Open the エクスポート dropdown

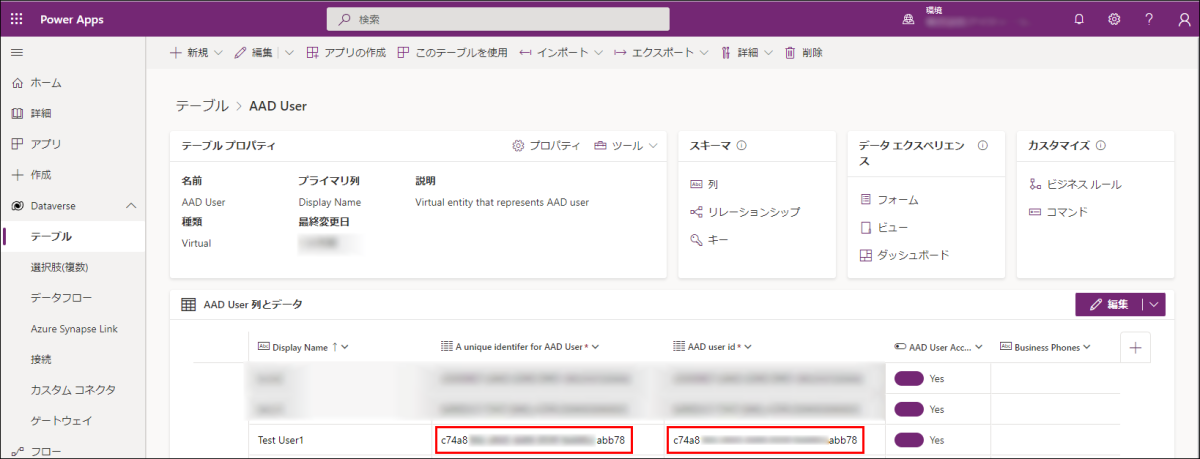point(661,52)
